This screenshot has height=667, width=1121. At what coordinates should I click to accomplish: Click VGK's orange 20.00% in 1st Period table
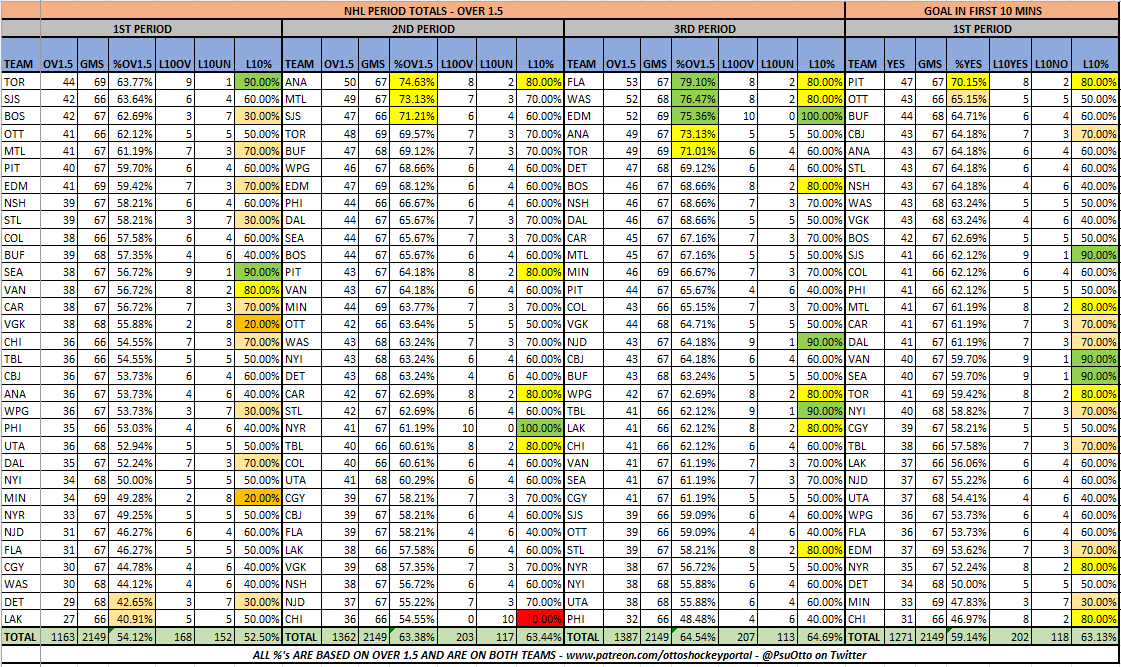(258, 325)
